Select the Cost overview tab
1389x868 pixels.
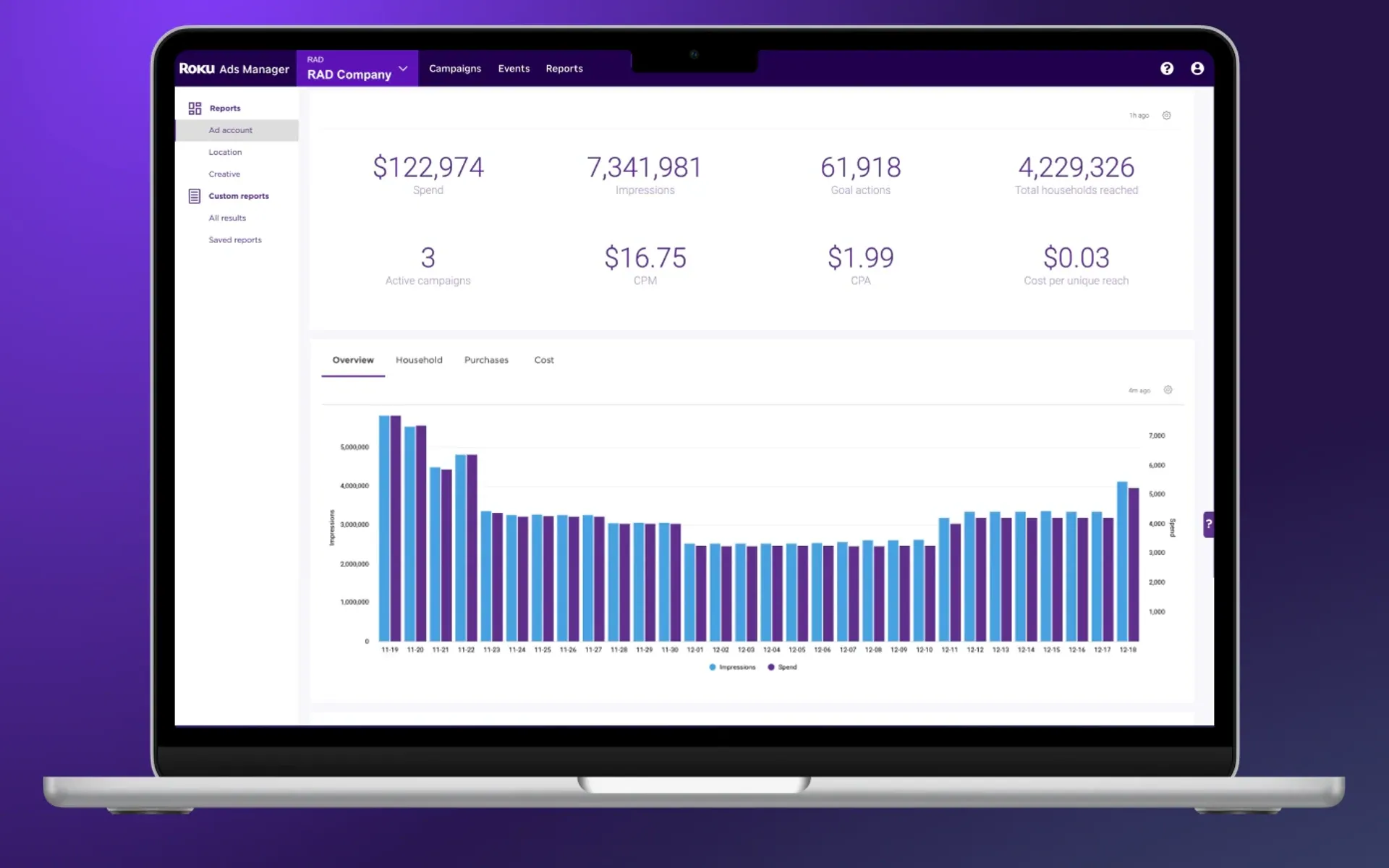click(544, 360)
